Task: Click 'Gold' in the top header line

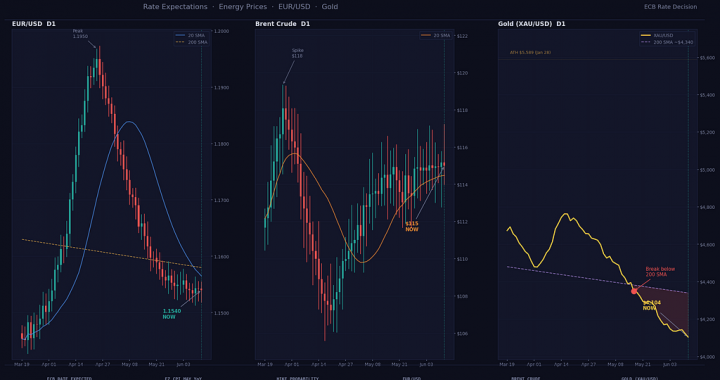Action: click(x=330, y=7)
